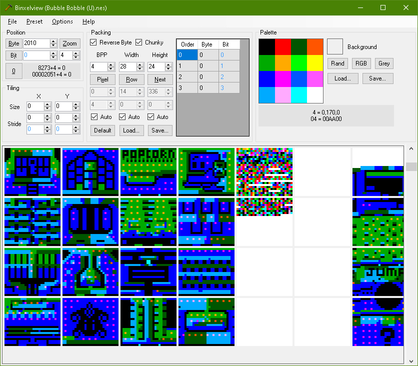Click the packing Save button
The width and height of the screenshot is (418, 366).
160,130
